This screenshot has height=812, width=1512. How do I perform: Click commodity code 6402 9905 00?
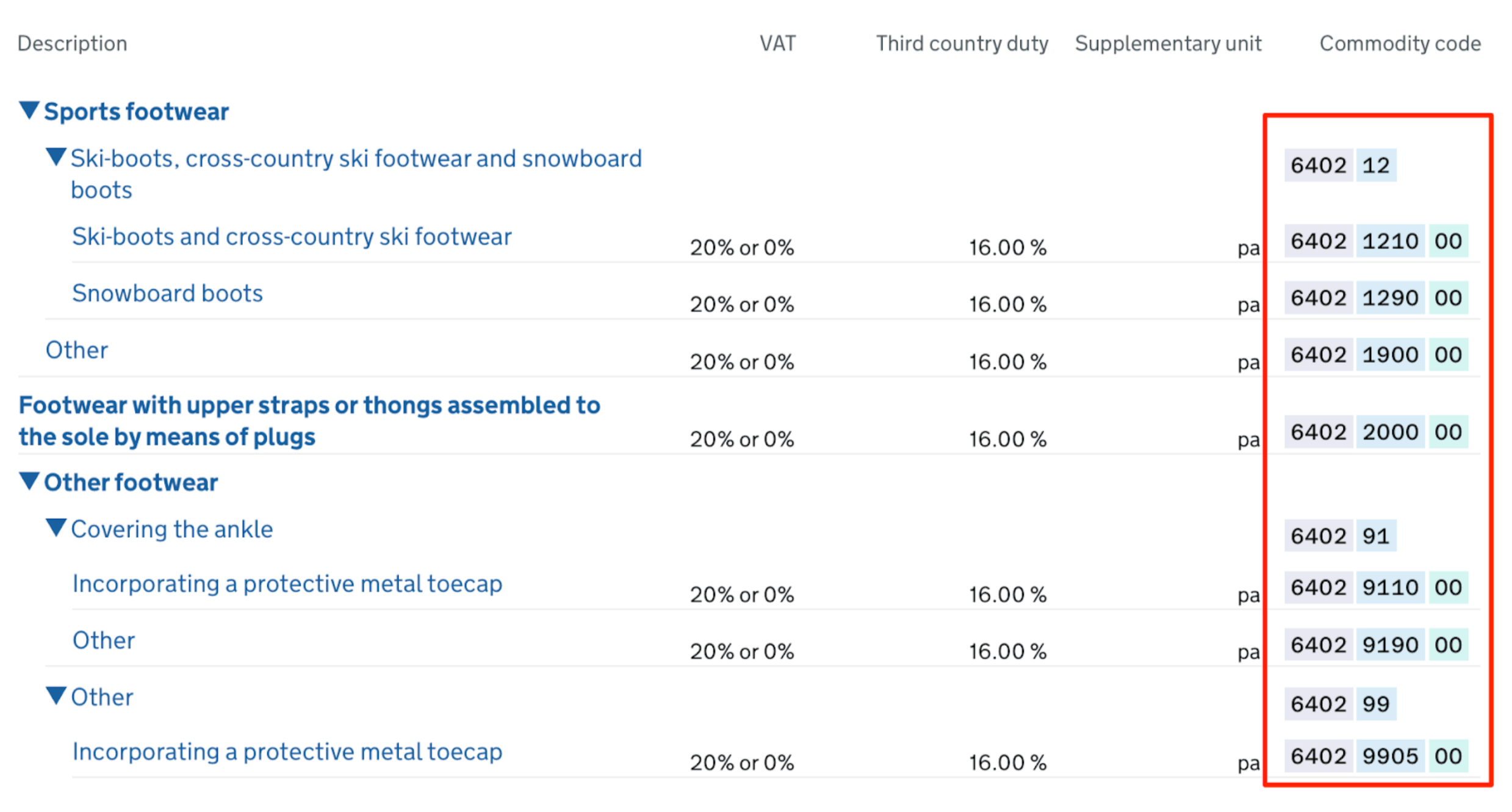pyautogui.click(x=1375, y=756)
